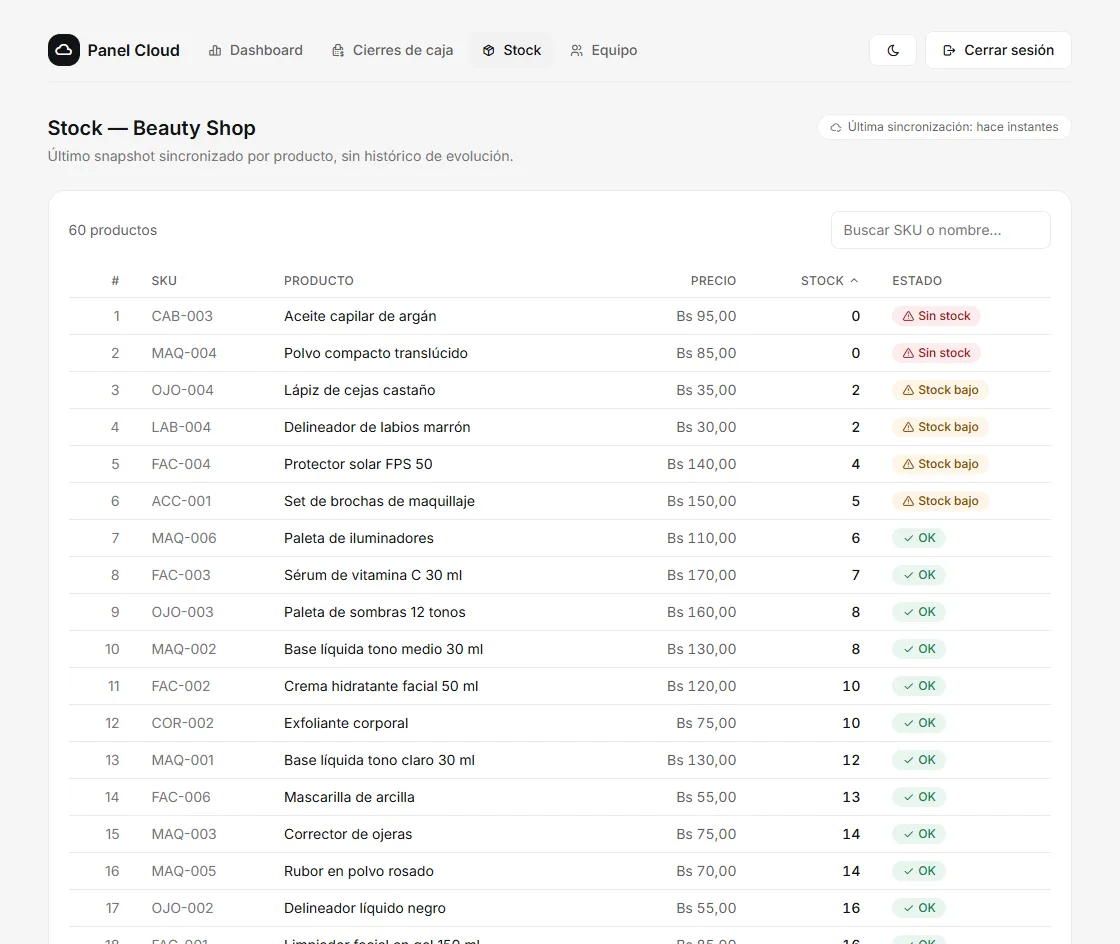Click checkmark icon in FAC-006 OK badge
The width and height of the screenshot is (1120, 944).
pos(908,798)
